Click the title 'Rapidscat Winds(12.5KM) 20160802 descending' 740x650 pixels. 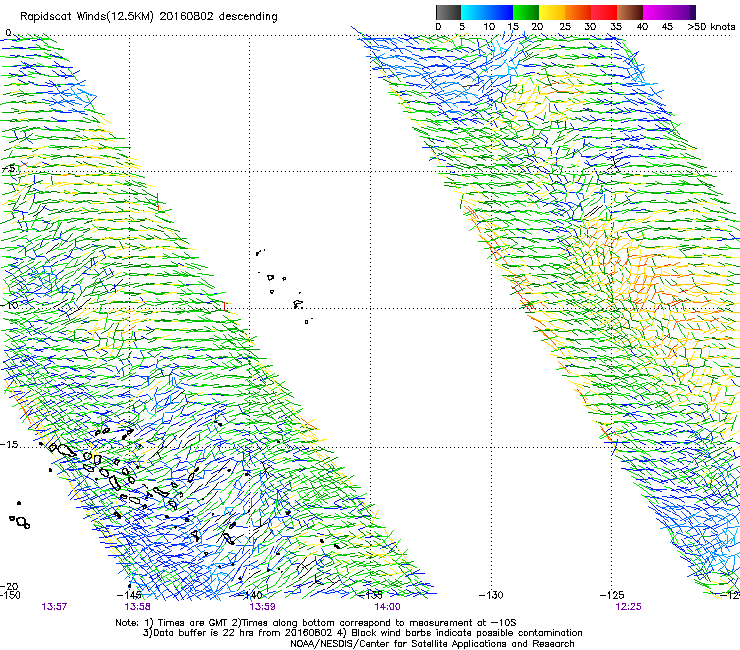149,16
